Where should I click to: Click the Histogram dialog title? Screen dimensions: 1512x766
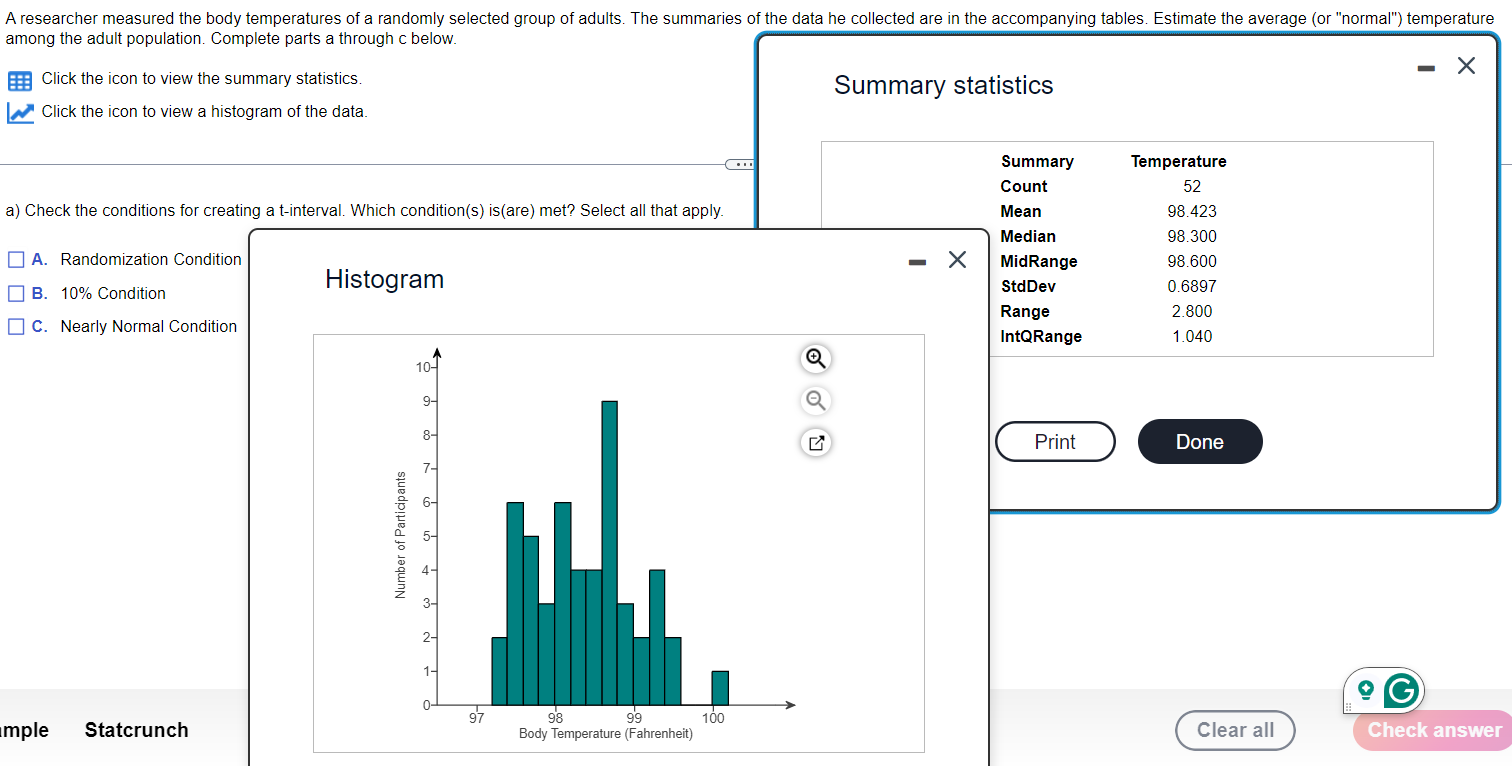pos(384,279)
